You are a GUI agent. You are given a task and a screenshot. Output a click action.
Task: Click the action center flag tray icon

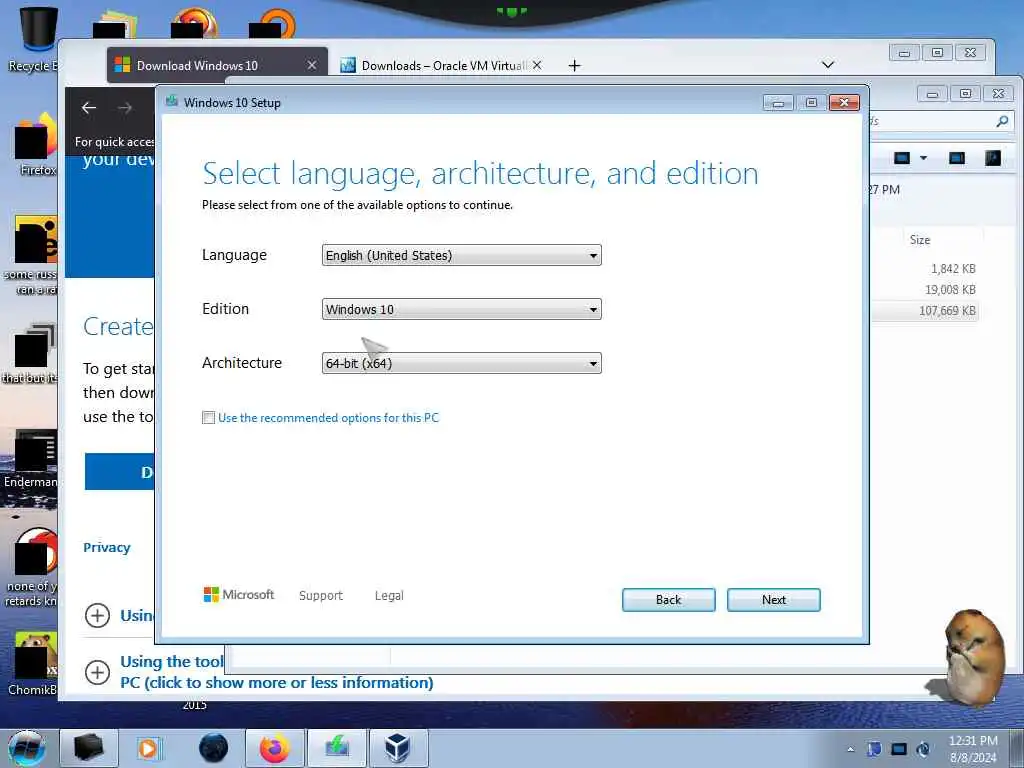tap(874, 749)
